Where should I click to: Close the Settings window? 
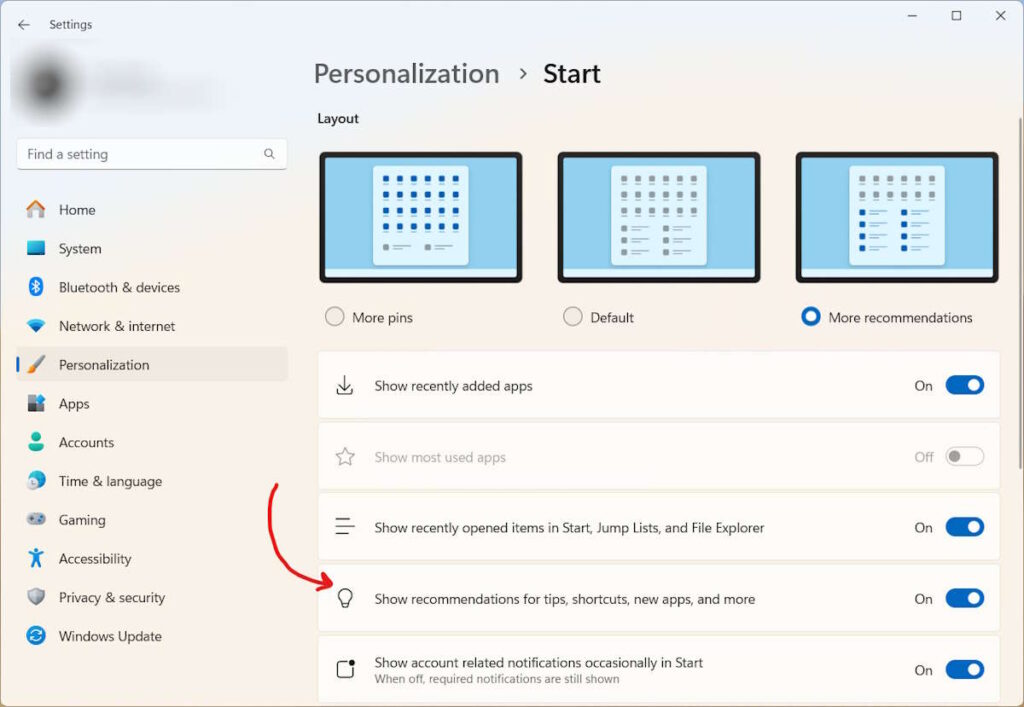click(1000, 16)
